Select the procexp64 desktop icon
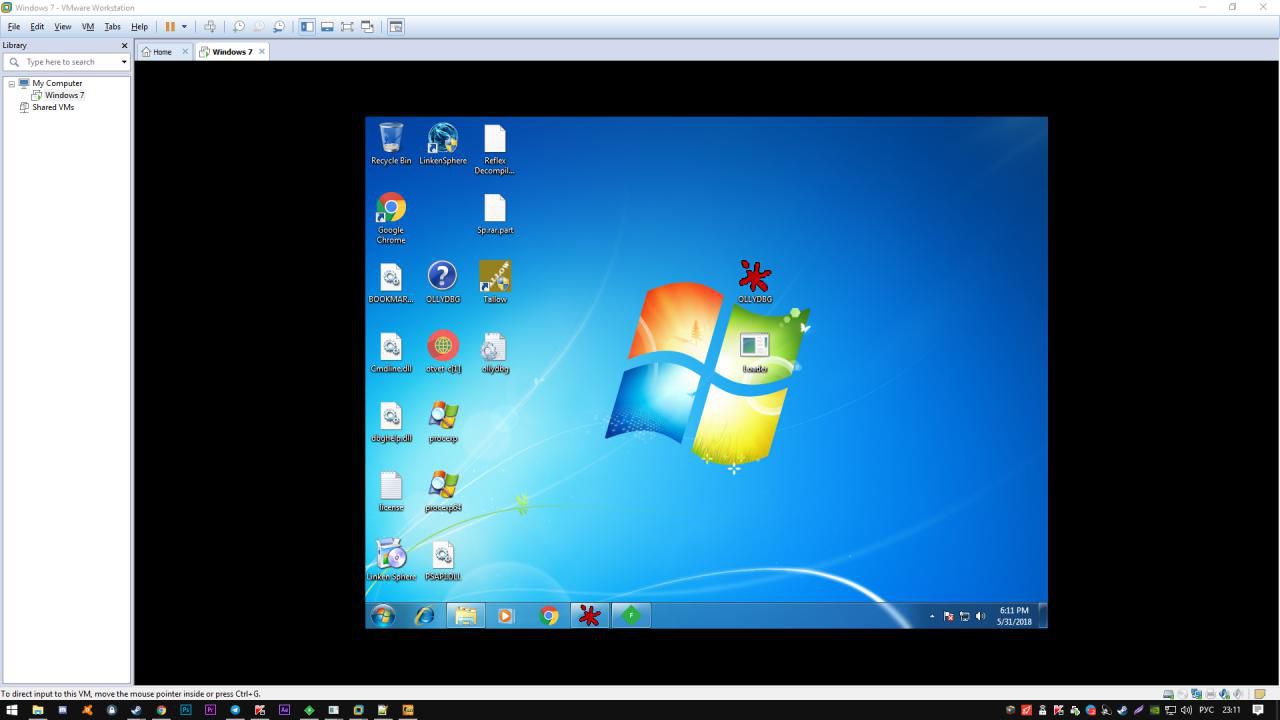This screenshot has width=1280, height=720. pyautogui.click(x=443, y=491)
